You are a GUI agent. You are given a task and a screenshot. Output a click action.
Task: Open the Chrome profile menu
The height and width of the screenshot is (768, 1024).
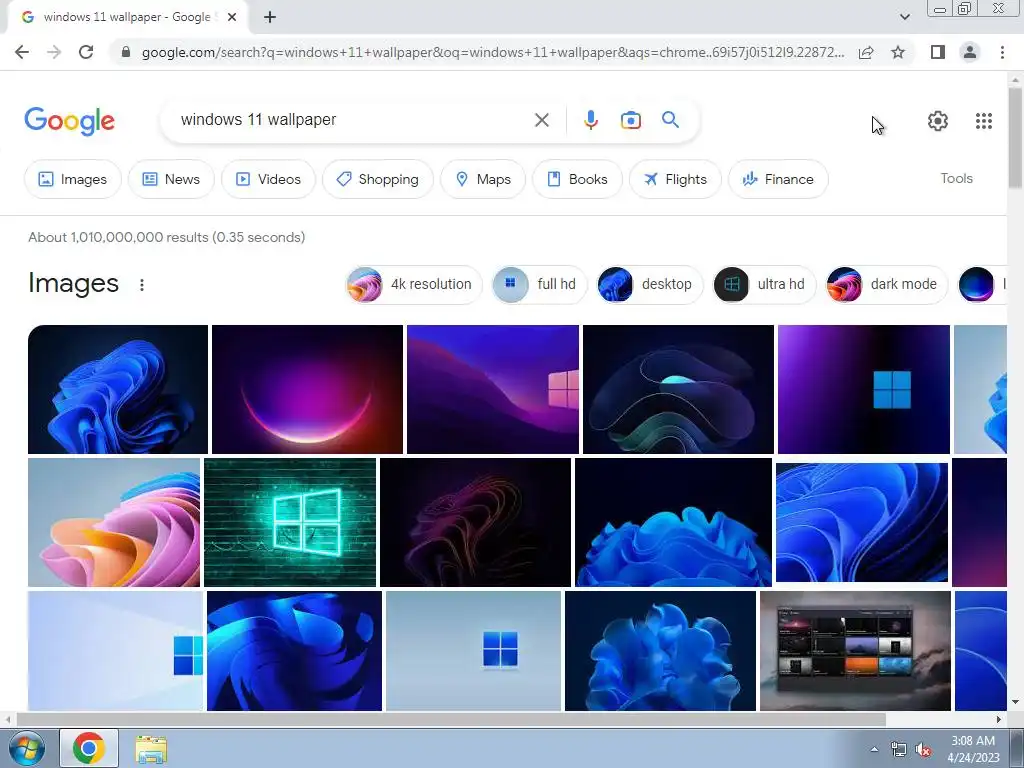pyautogui.click(x=970, y=52)
